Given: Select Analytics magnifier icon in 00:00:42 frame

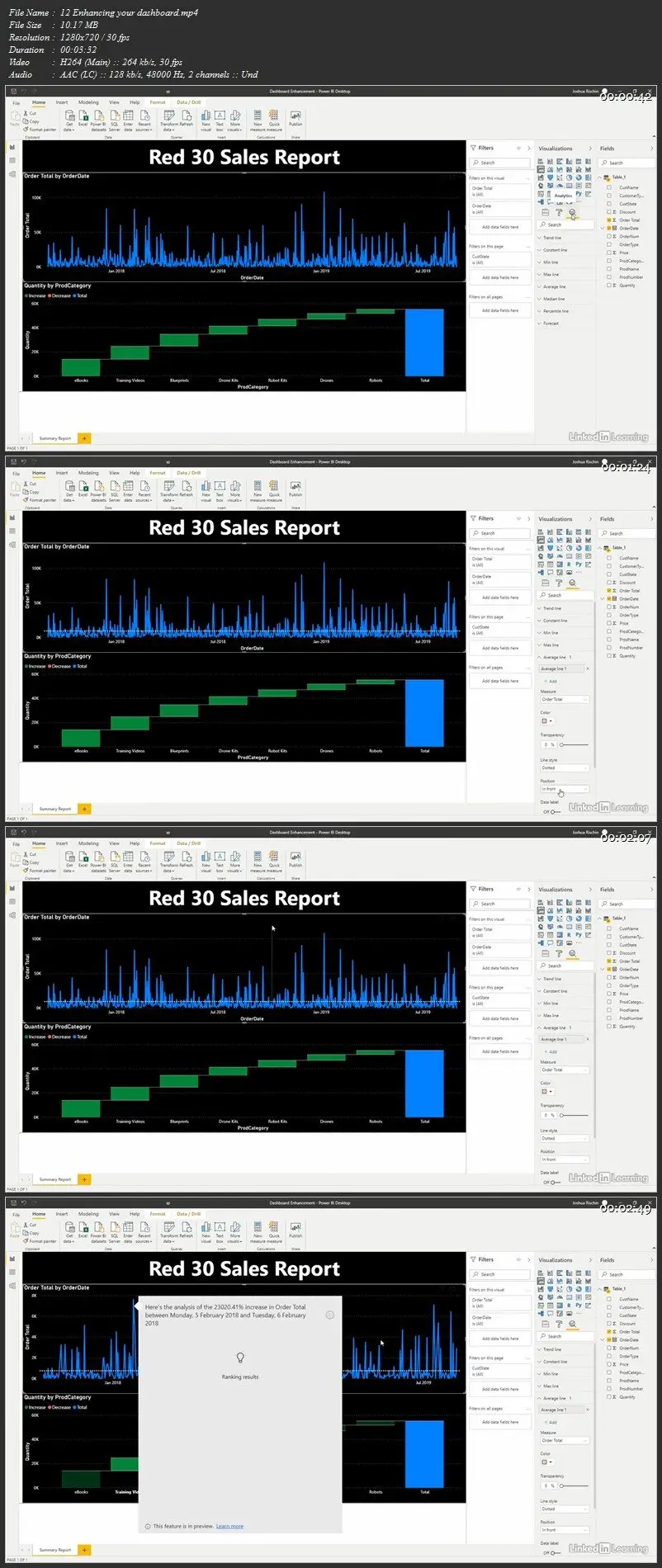Looking at the screenshot, I should [572, 212].
